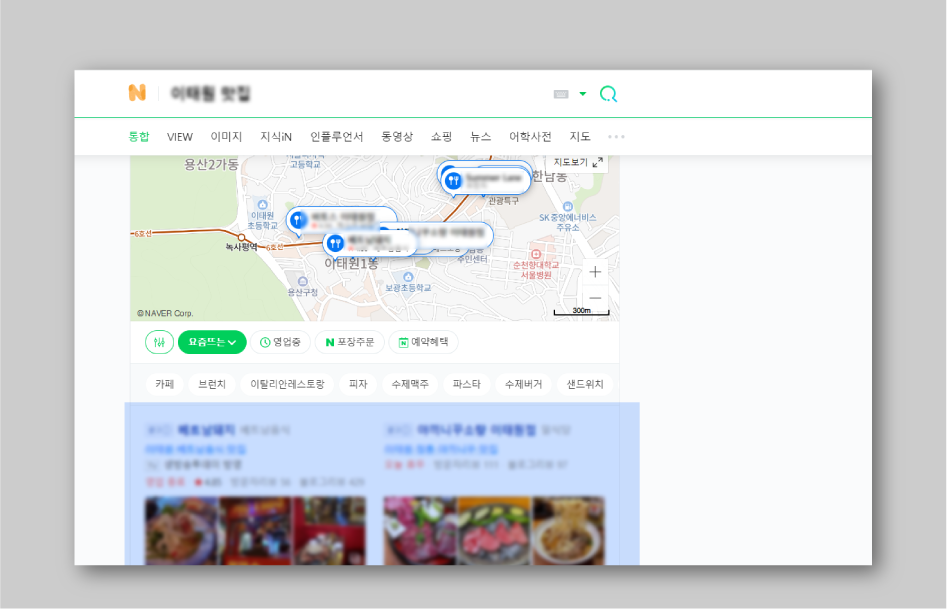
Task: Switch to the 지도 tab
Action: (580, 137)
